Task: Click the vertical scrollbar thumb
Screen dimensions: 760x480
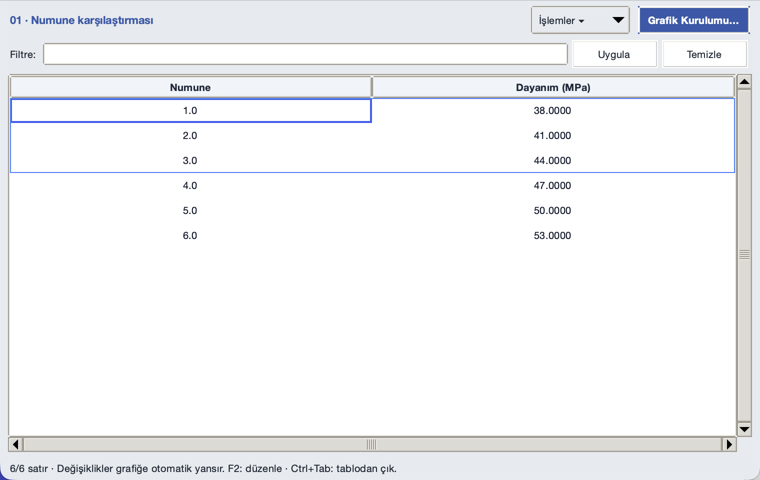Action: point(744,255)
